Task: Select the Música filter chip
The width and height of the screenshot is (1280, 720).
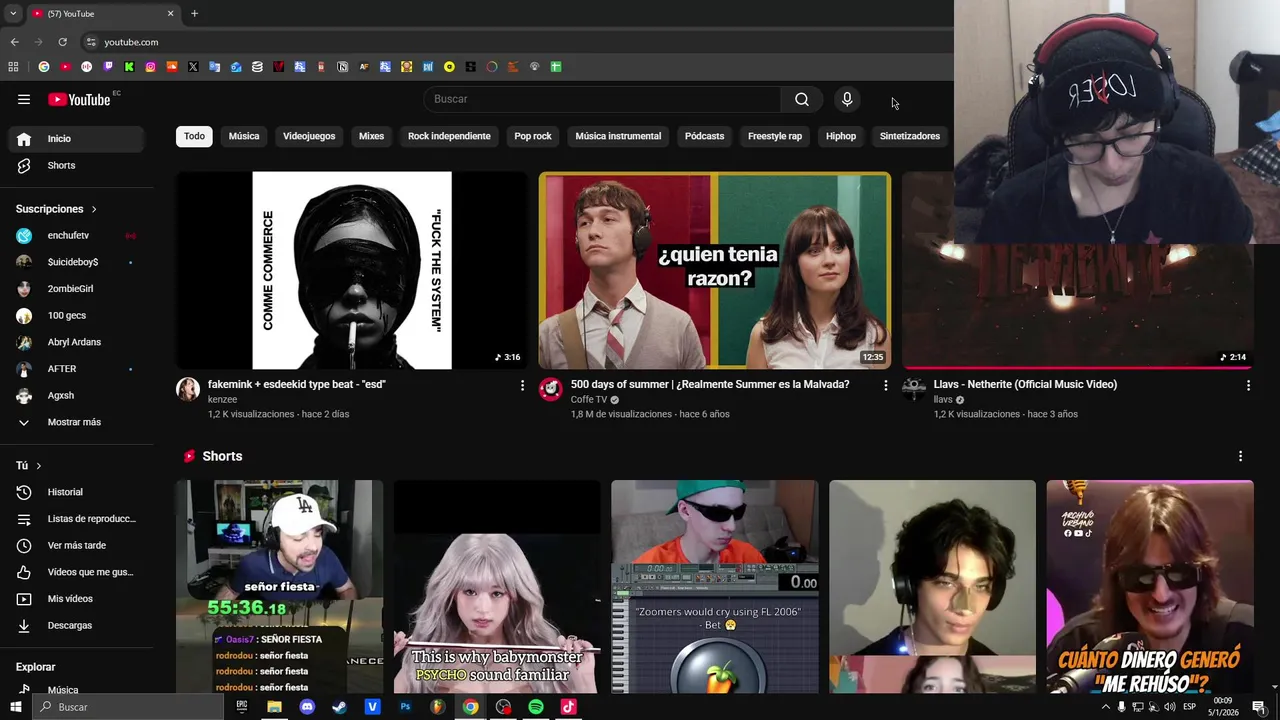Action: (x=244, y=136)
